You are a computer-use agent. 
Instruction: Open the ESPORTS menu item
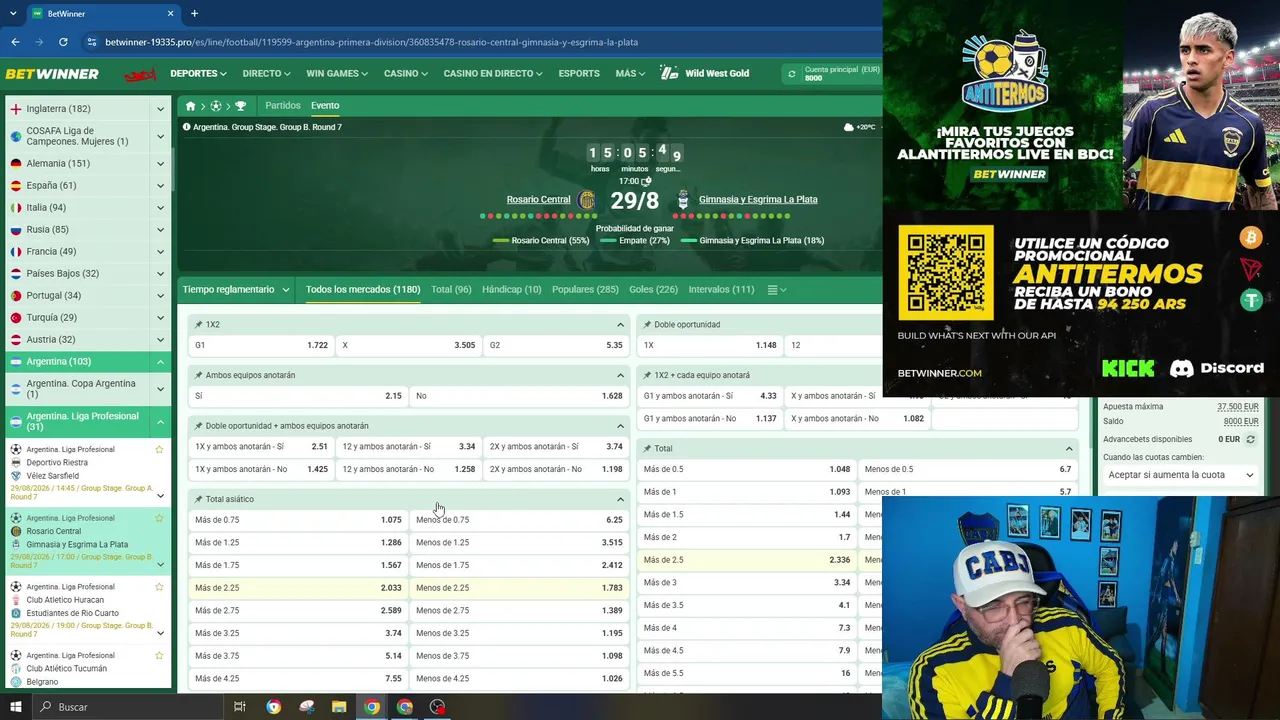point(579,74)
